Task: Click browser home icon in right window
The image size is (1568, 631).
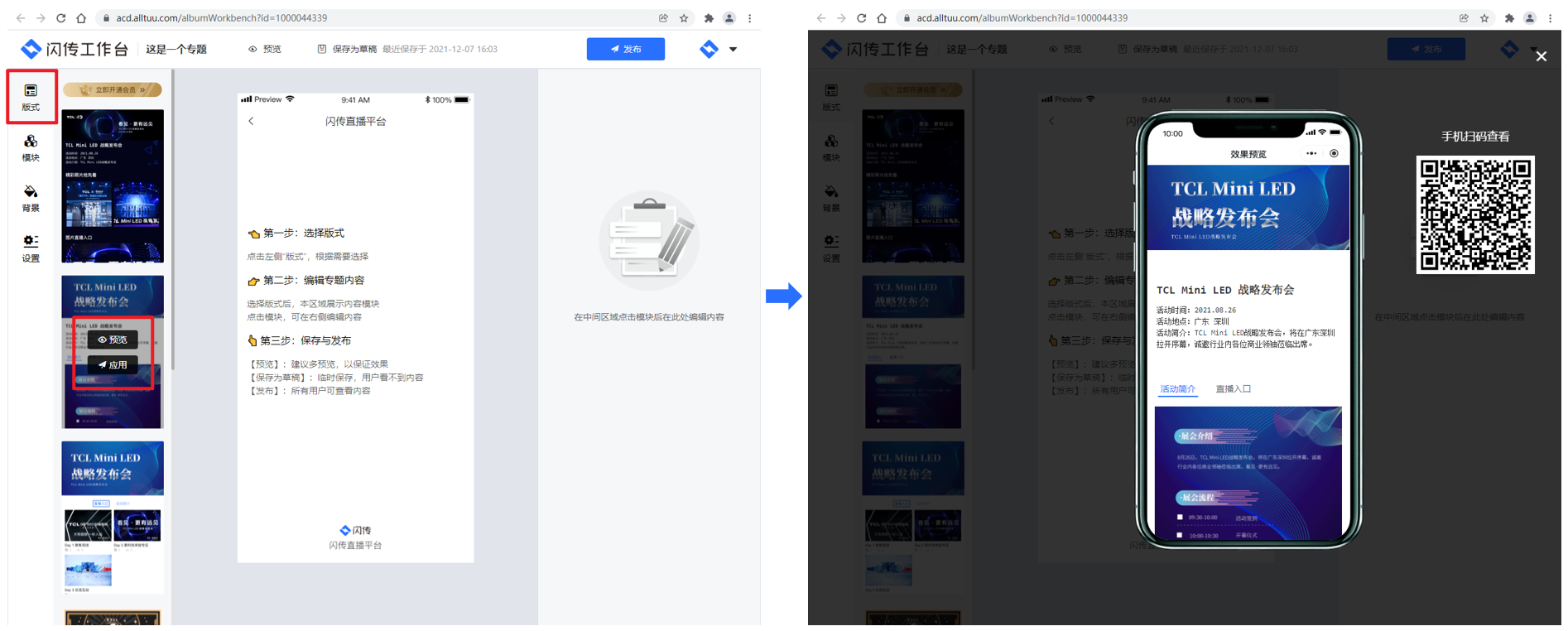Action: pos(881,17)
